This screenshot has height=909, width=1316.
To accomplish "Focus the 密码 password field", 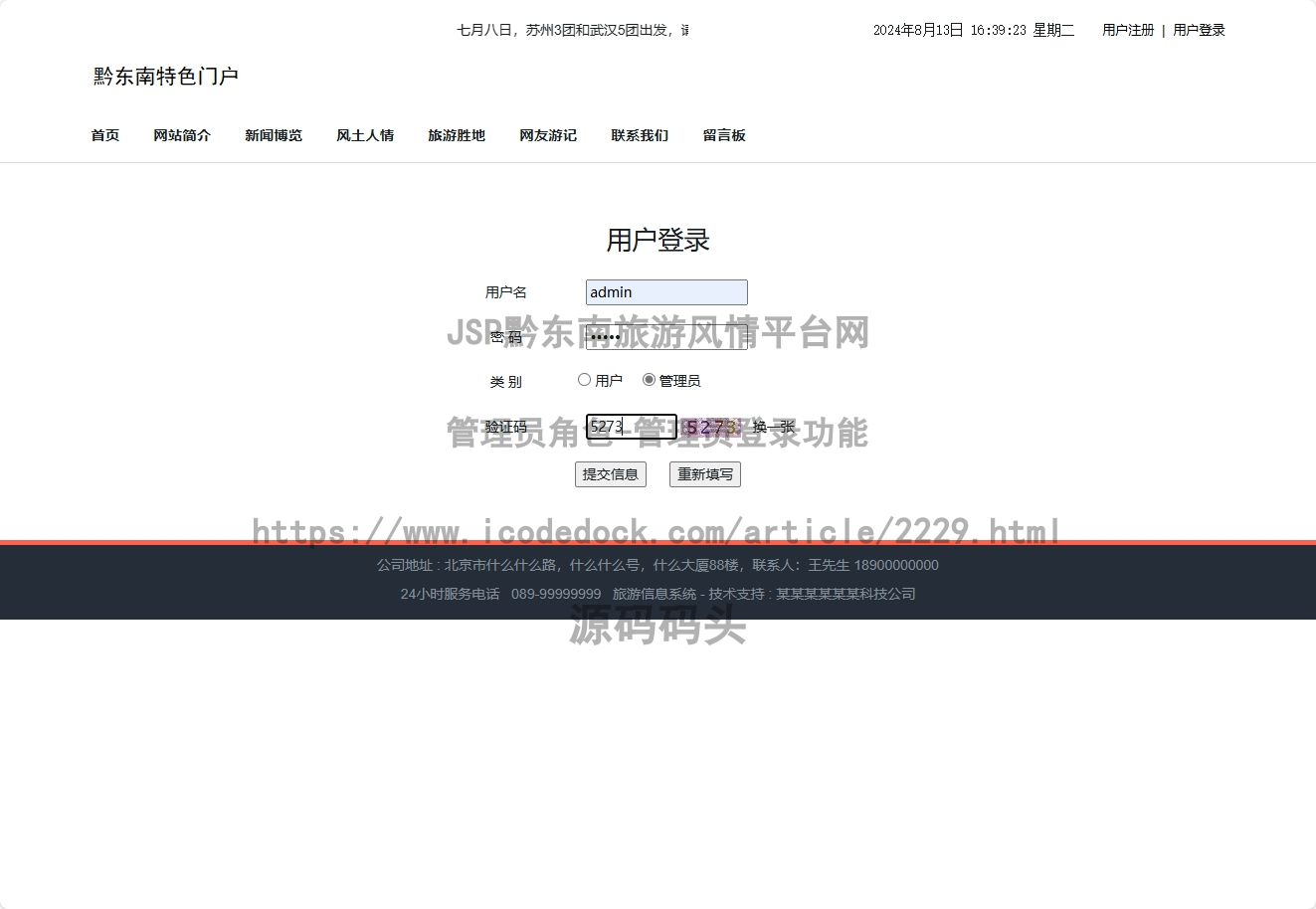I will pos(666,337).
